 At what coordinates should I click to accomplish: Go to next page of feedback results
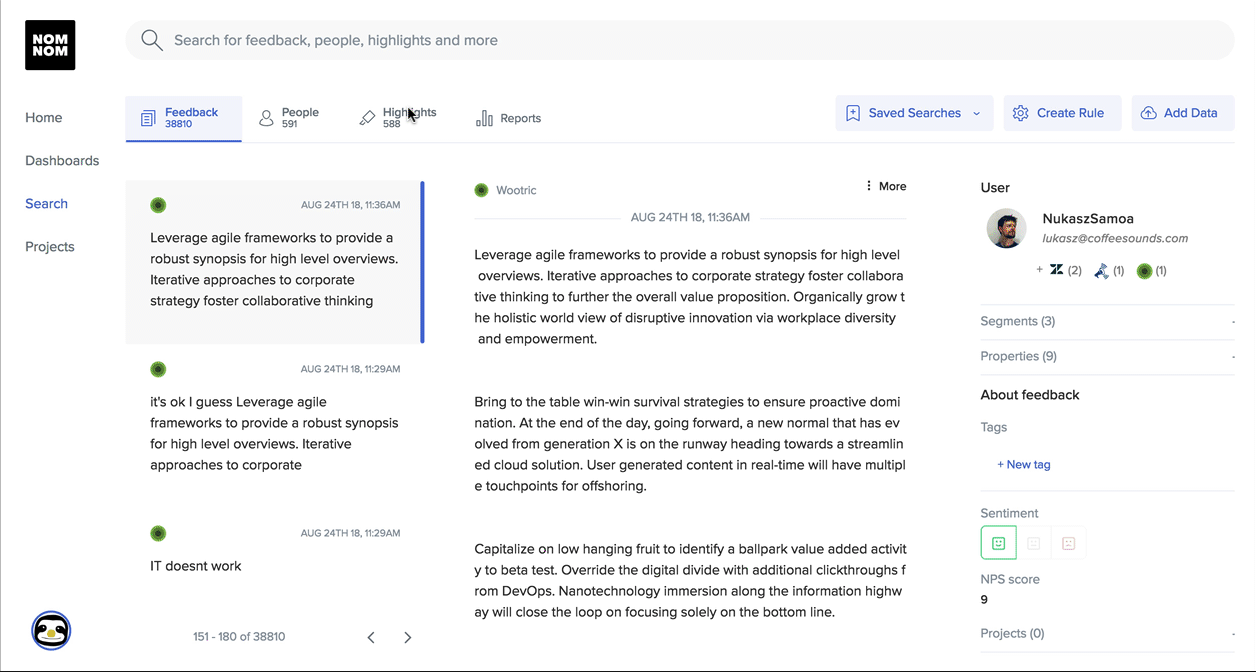click(407, 637)
